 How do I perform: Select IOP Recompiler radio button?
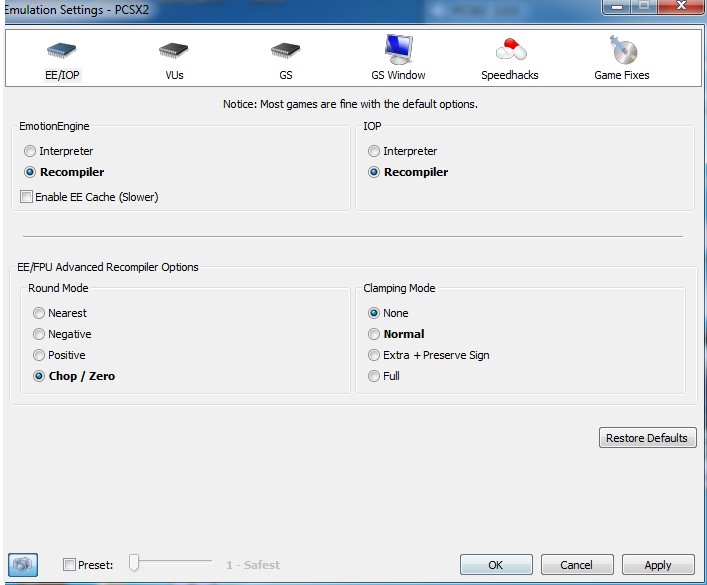tap(374, 172)
